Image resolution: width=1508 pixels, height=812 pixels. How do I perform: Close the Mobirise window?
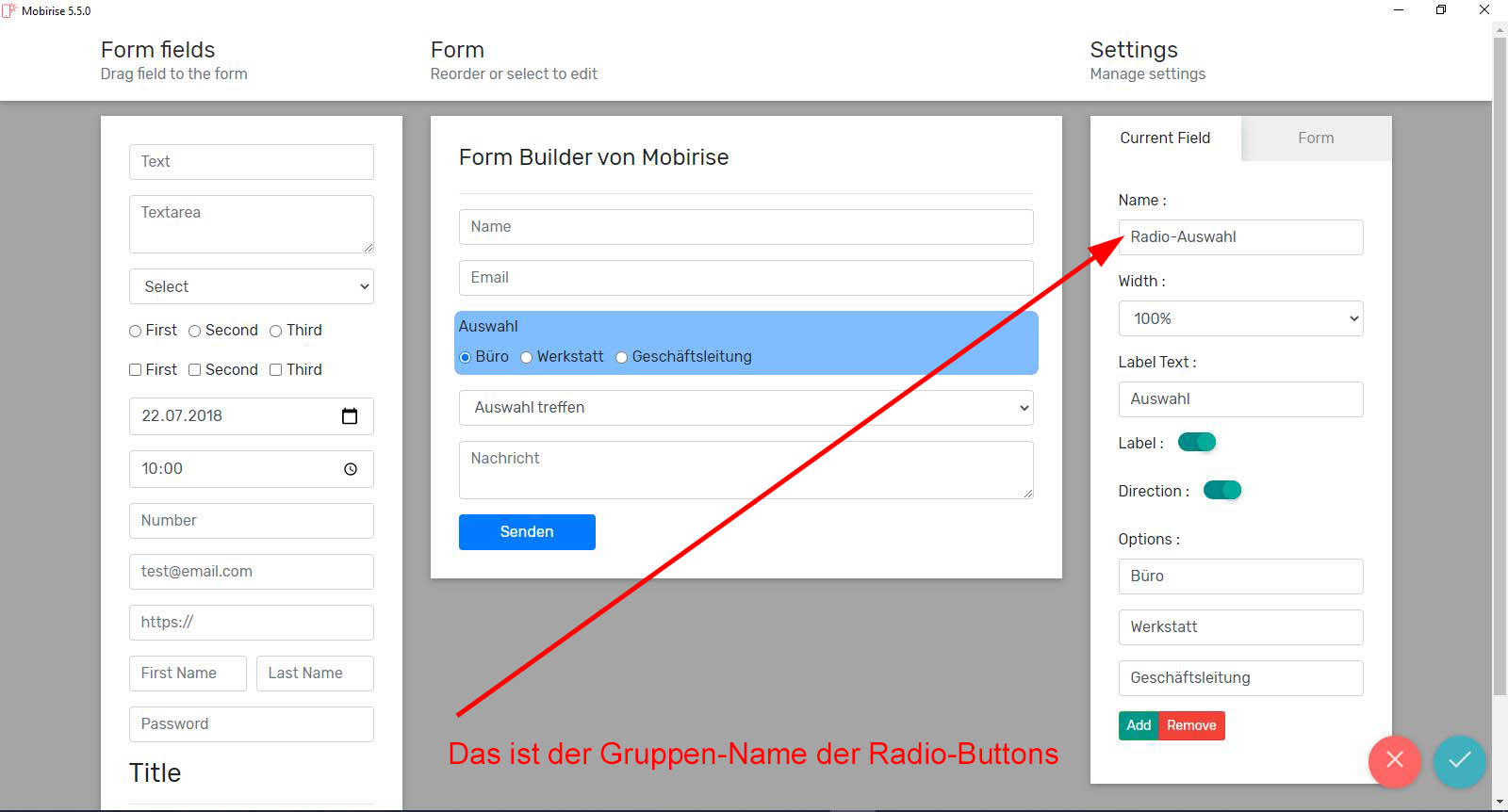(x=1484, y=10)
